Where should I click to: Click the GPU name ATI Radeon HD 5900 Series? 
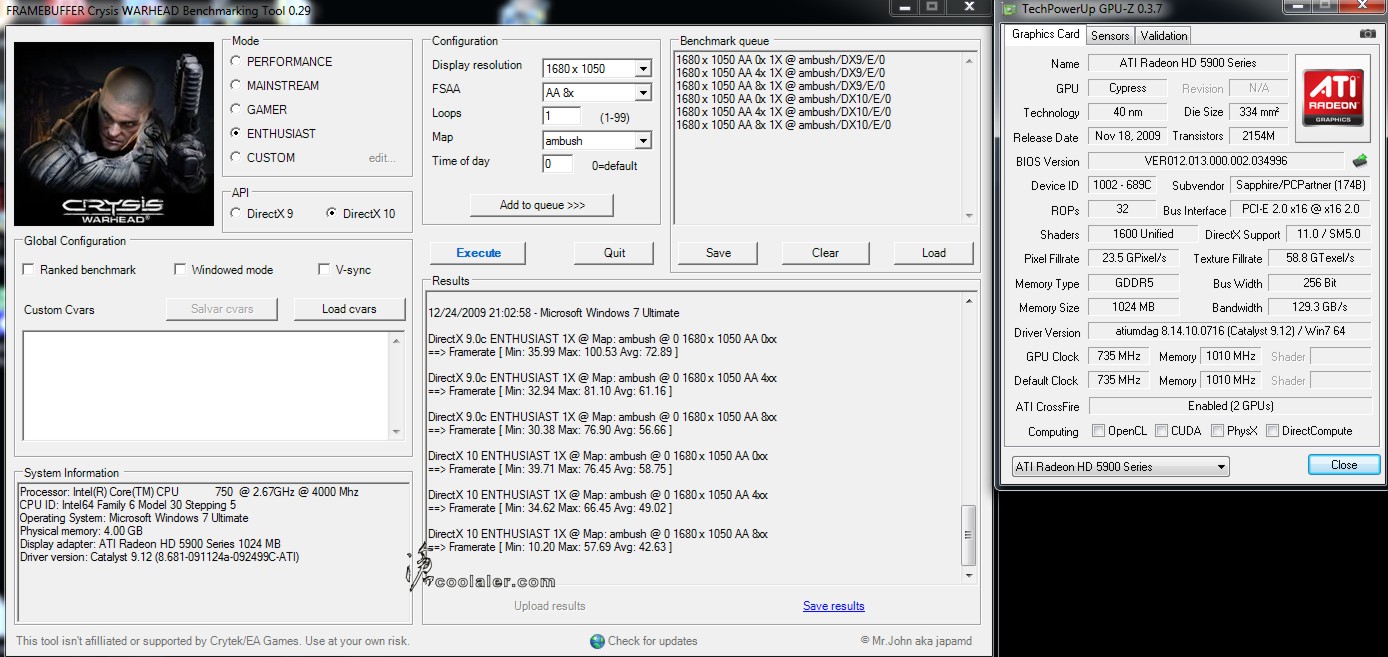[x=1187, y=63]
